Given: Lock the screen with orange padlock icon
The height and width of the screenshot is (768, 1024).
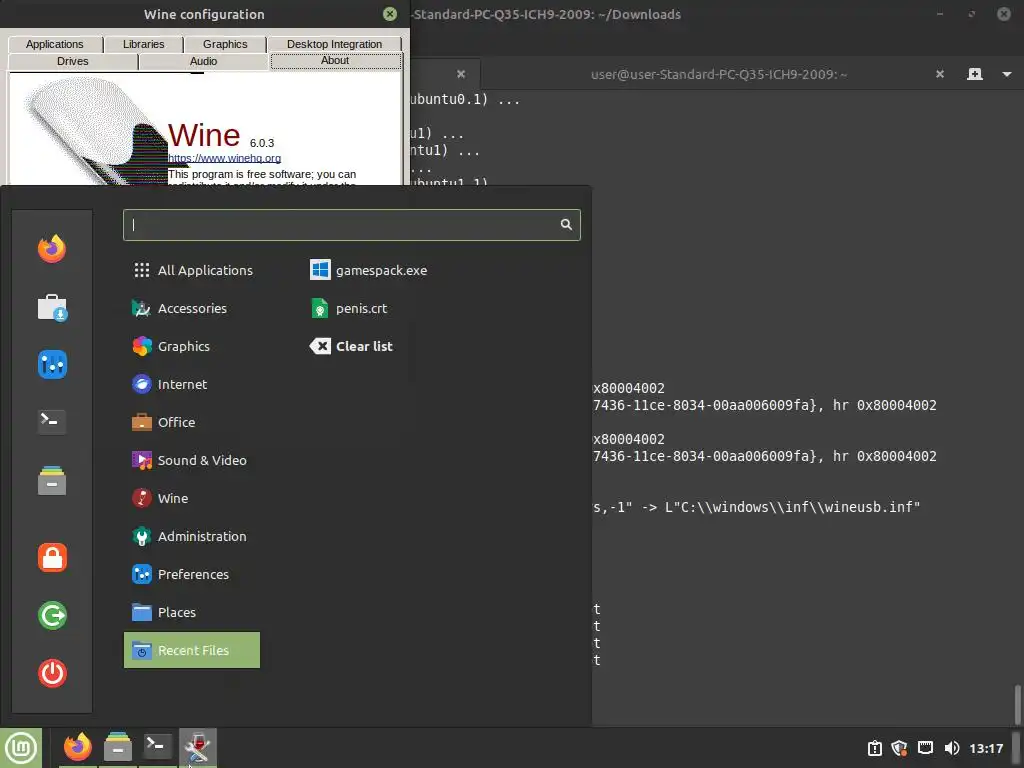Looking at the screenshot, I should pos(52,558).
